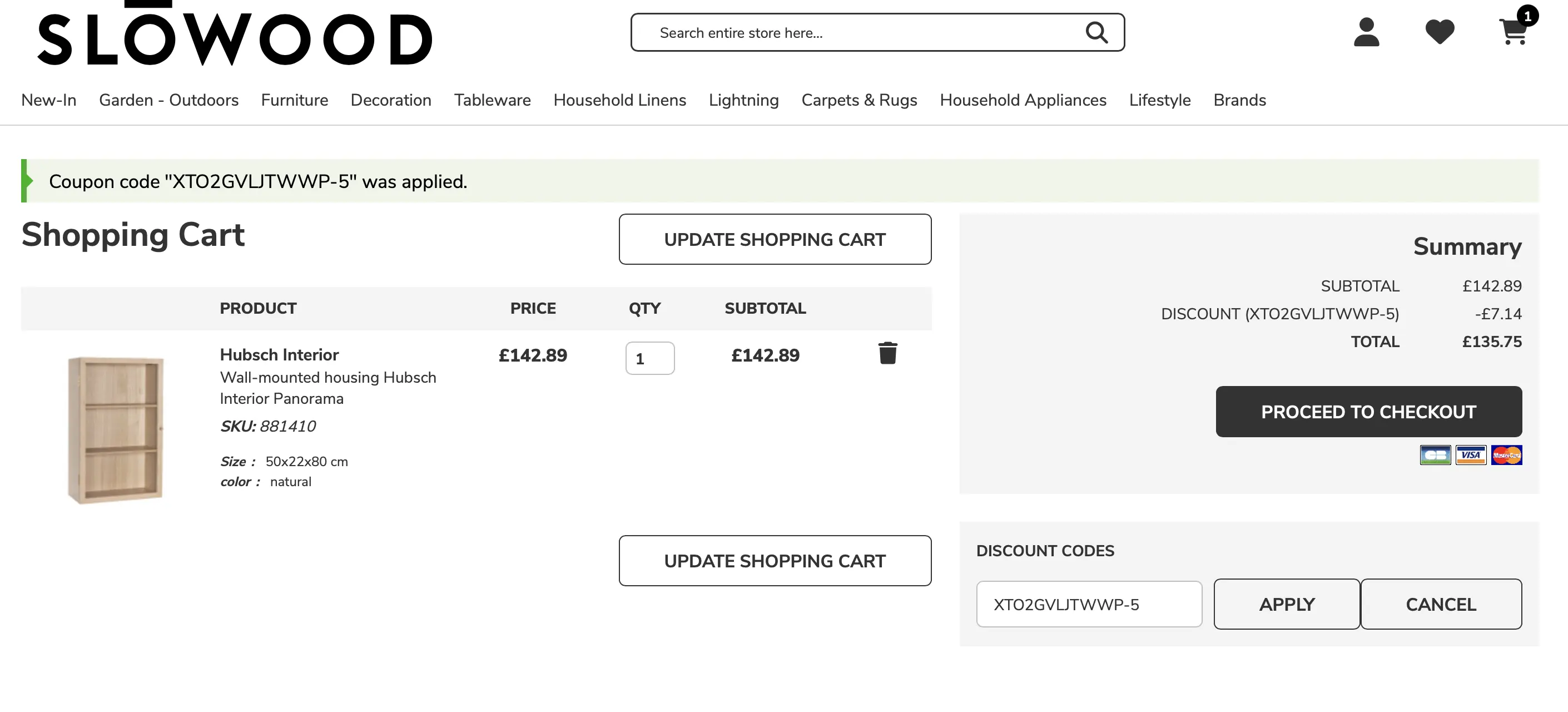Apply the discount code
The width and height of the screenshot is (1568, 712).
[x=1287, y=604]
